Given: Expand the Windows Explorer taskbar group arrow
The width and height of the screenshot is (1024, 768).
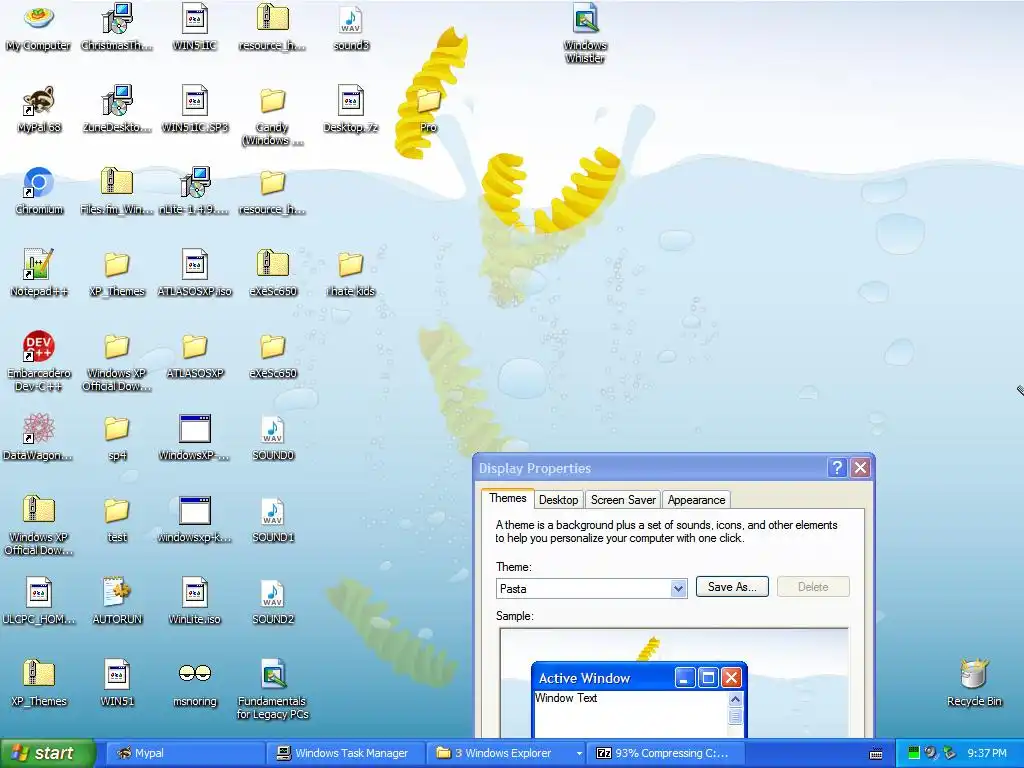Looking at the screenshot, I should [x=579, y=753].
